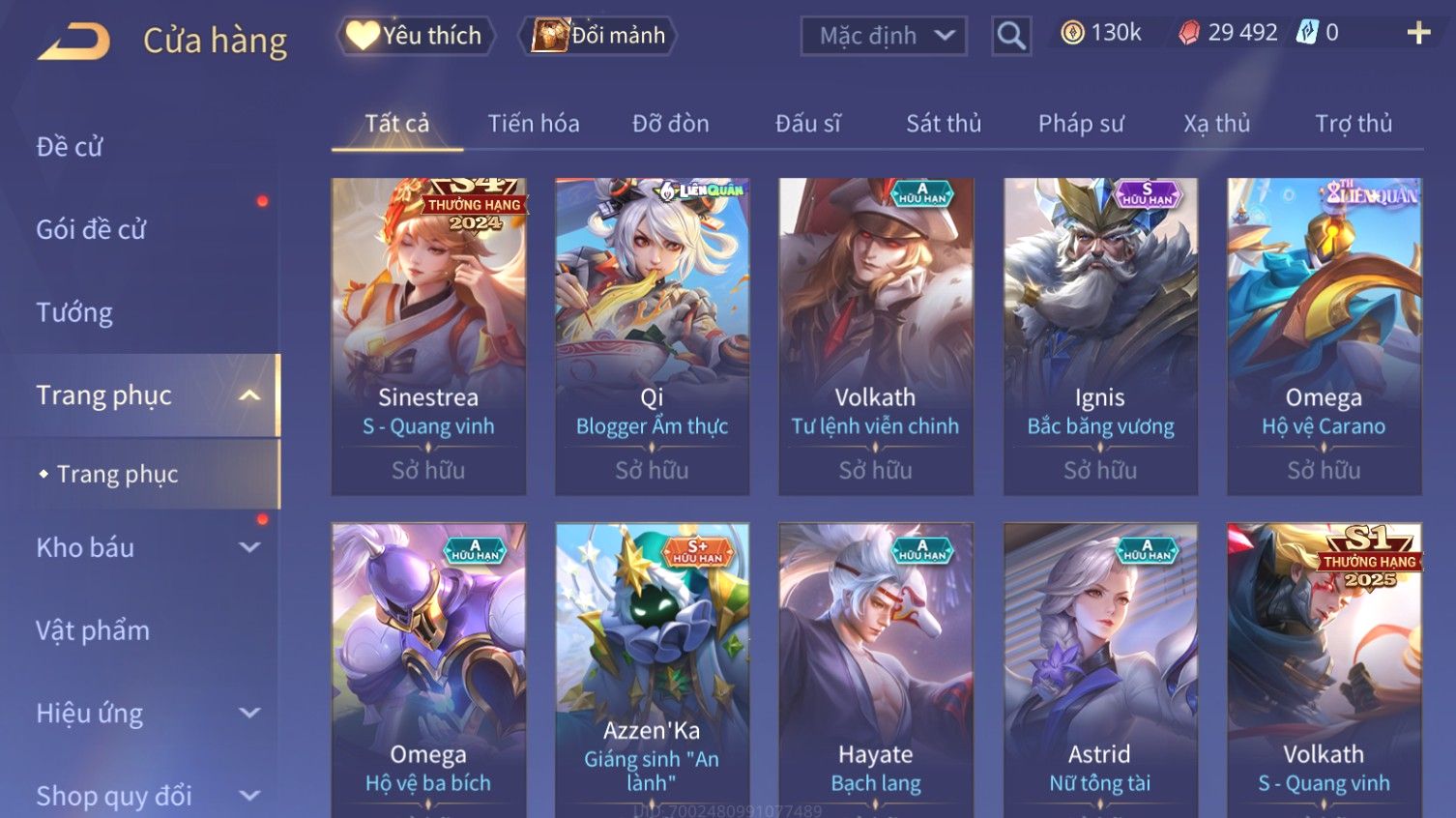Screen dimensions: 1456x818
Task: Click the gold coin 130k icon
Action: click(x=1072, y=33)
